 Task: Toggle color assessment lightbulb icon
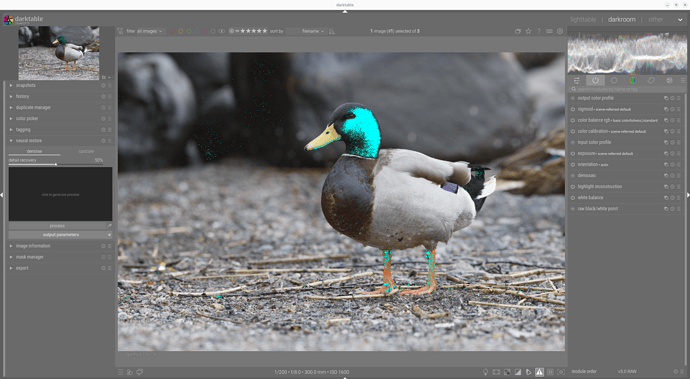click(485, 372)
